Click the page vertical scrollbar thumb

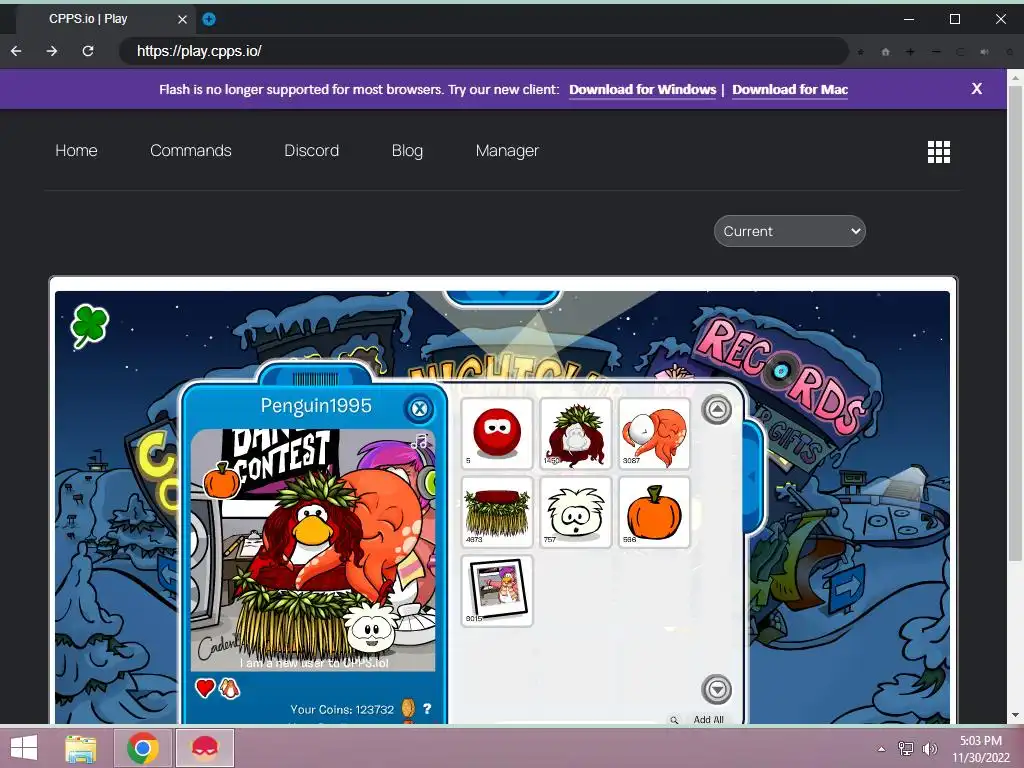click(x=1015, y=323)
